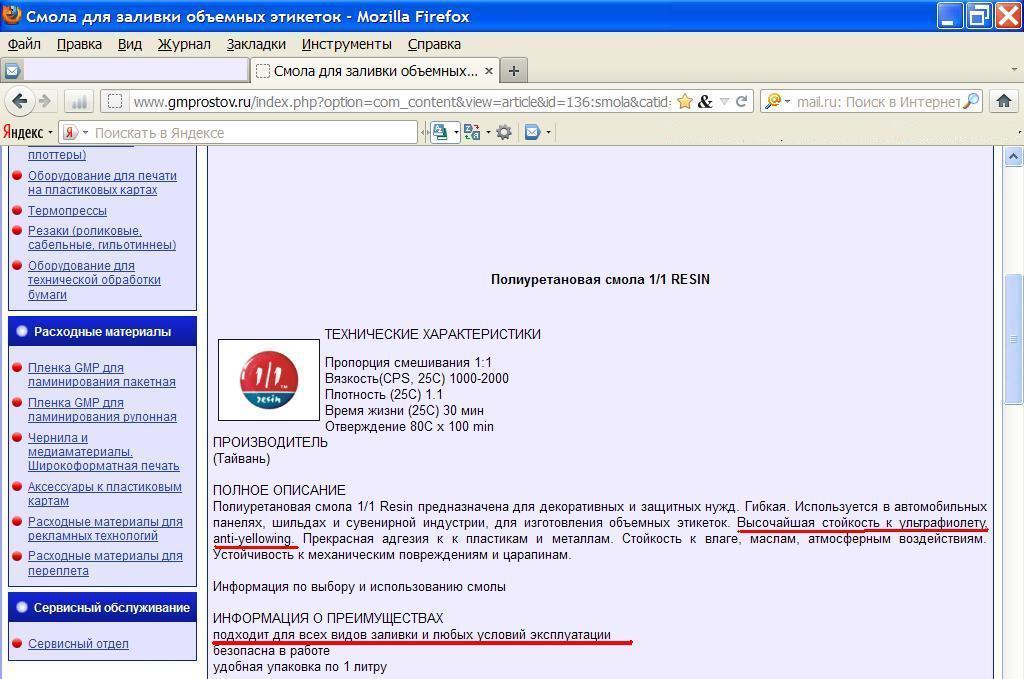The width and height of the screenshot is (1024, 679).
Task: Open the Сервисный отдел link
Action: coord(78,644)
